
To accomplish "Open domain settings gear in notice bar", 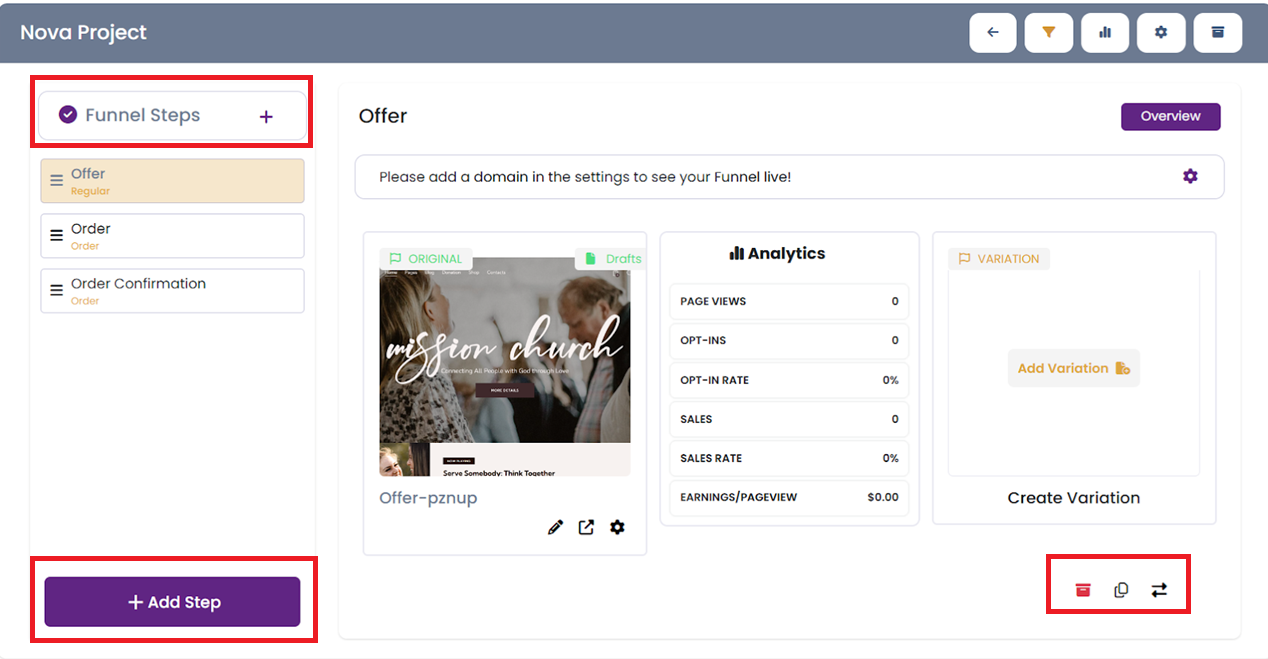I will tap(1189, 176).
